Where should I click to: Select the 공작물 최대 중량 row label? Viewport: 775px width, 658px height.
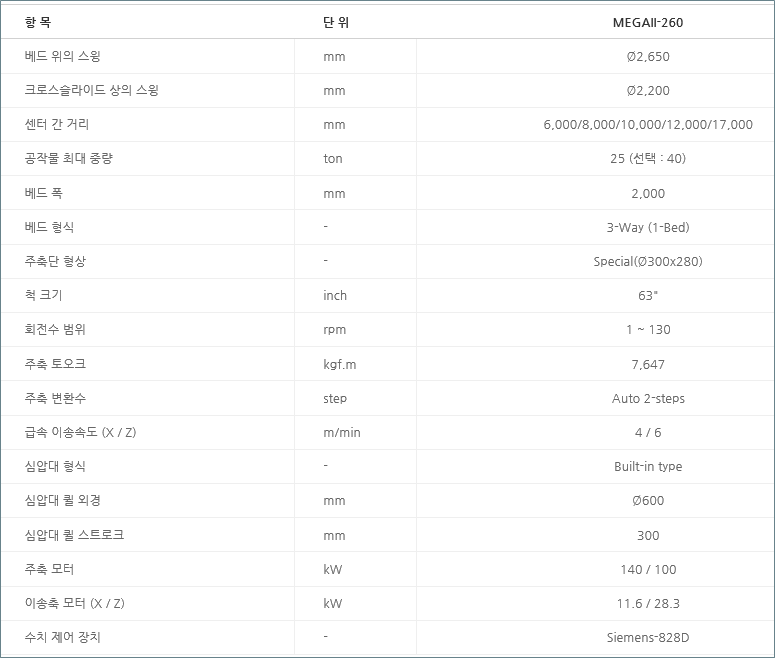(x=69, y=159)
